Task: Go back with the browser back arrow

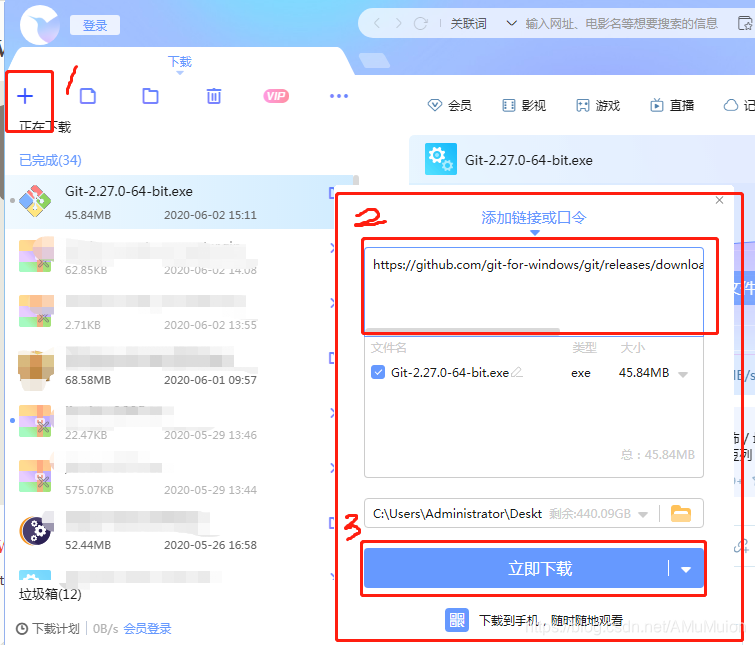Action: point(377,23)
